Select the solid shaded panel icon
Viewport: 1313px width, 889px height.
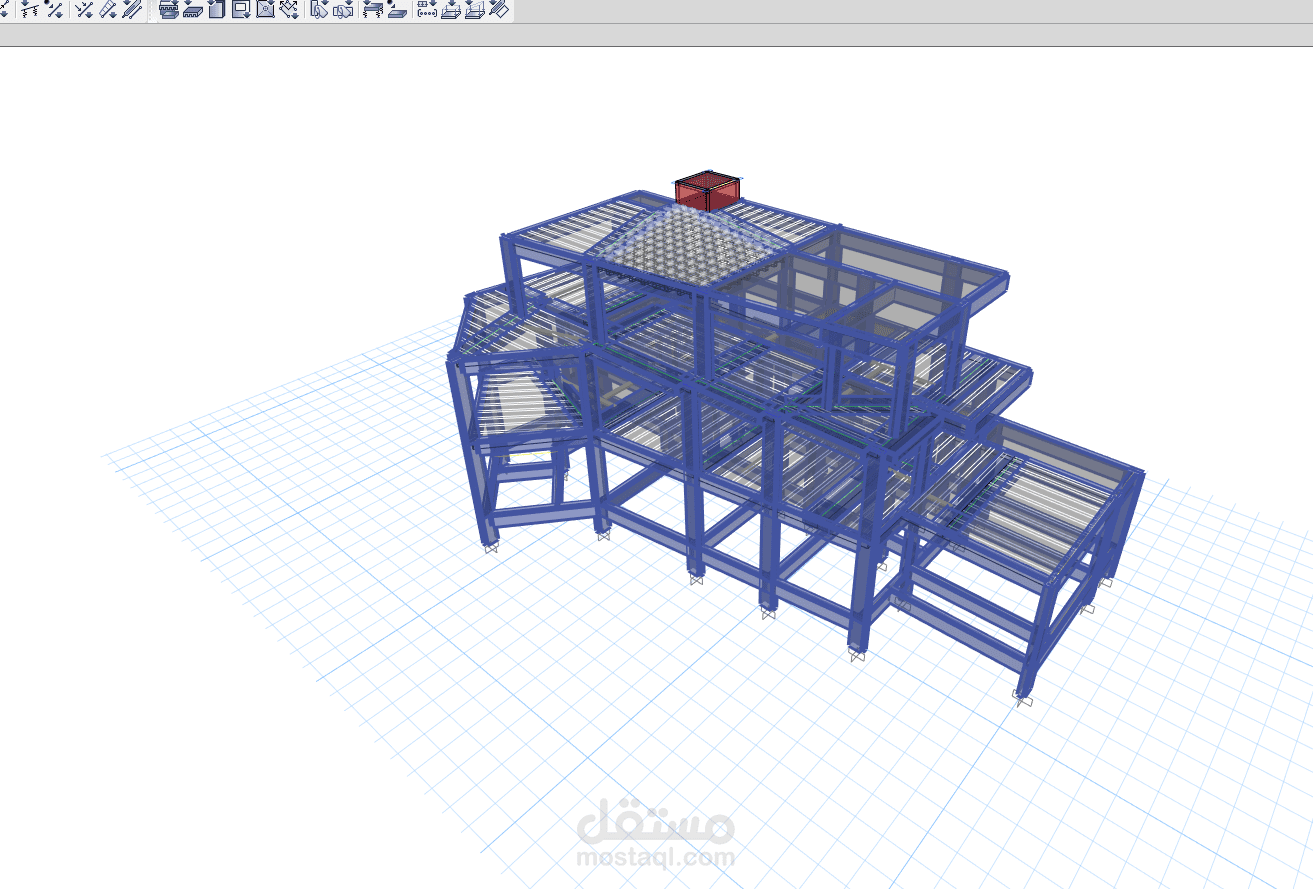[x=217, y=10]
